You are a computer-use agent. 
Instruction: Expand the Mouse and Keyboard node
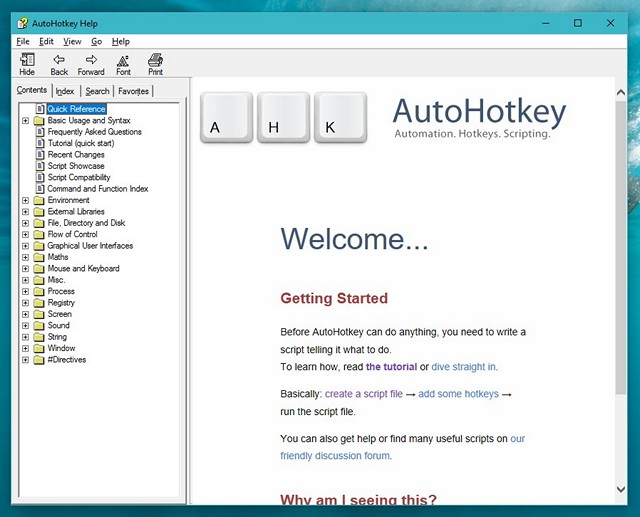[25, 269]
